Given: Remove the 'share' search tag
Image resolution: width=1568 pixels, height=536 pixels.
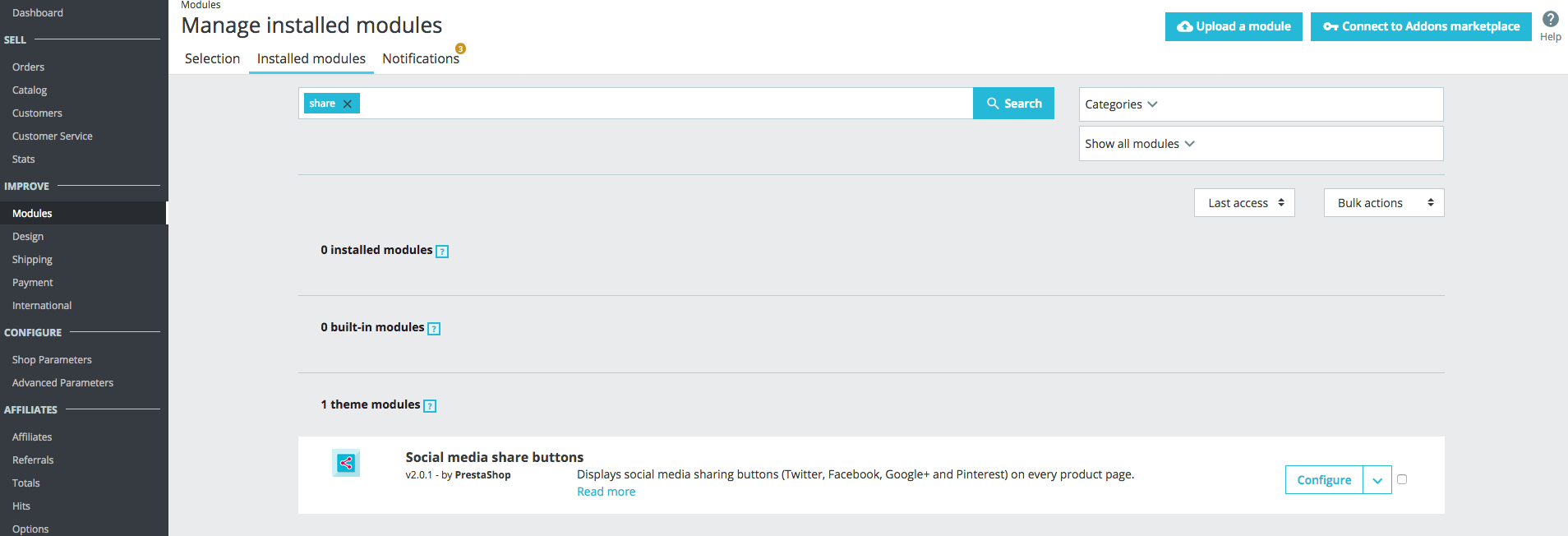Looking at the screenshot, I should (x=348, y=104).
